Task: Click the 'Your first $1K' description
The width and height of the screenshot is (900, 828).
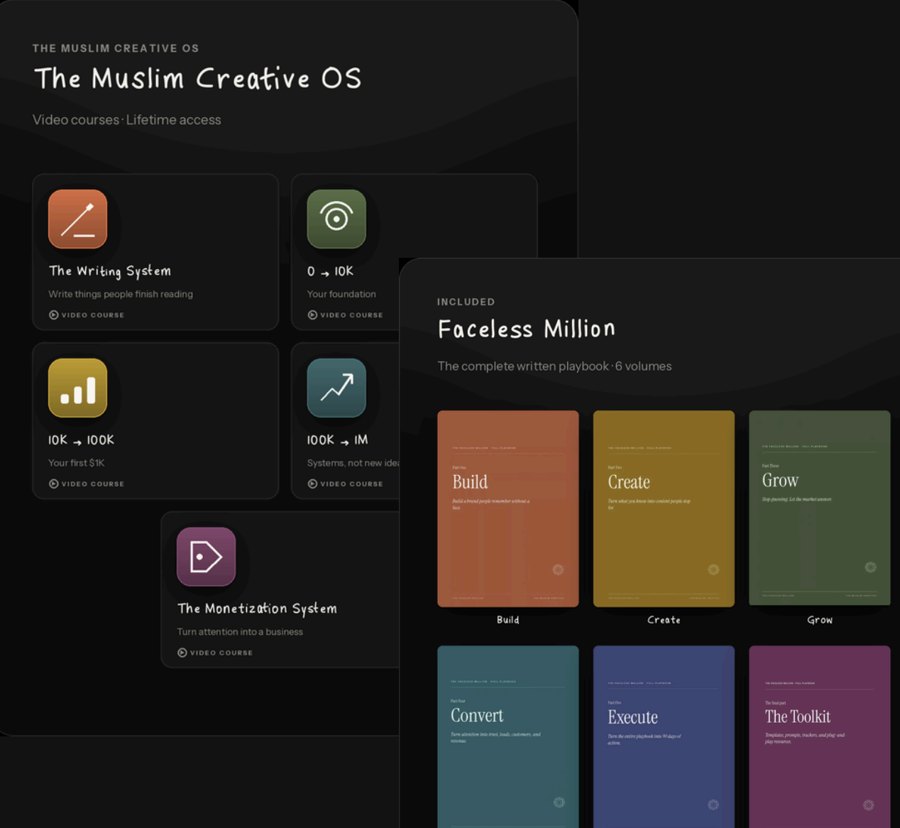Action: (76, 462)
